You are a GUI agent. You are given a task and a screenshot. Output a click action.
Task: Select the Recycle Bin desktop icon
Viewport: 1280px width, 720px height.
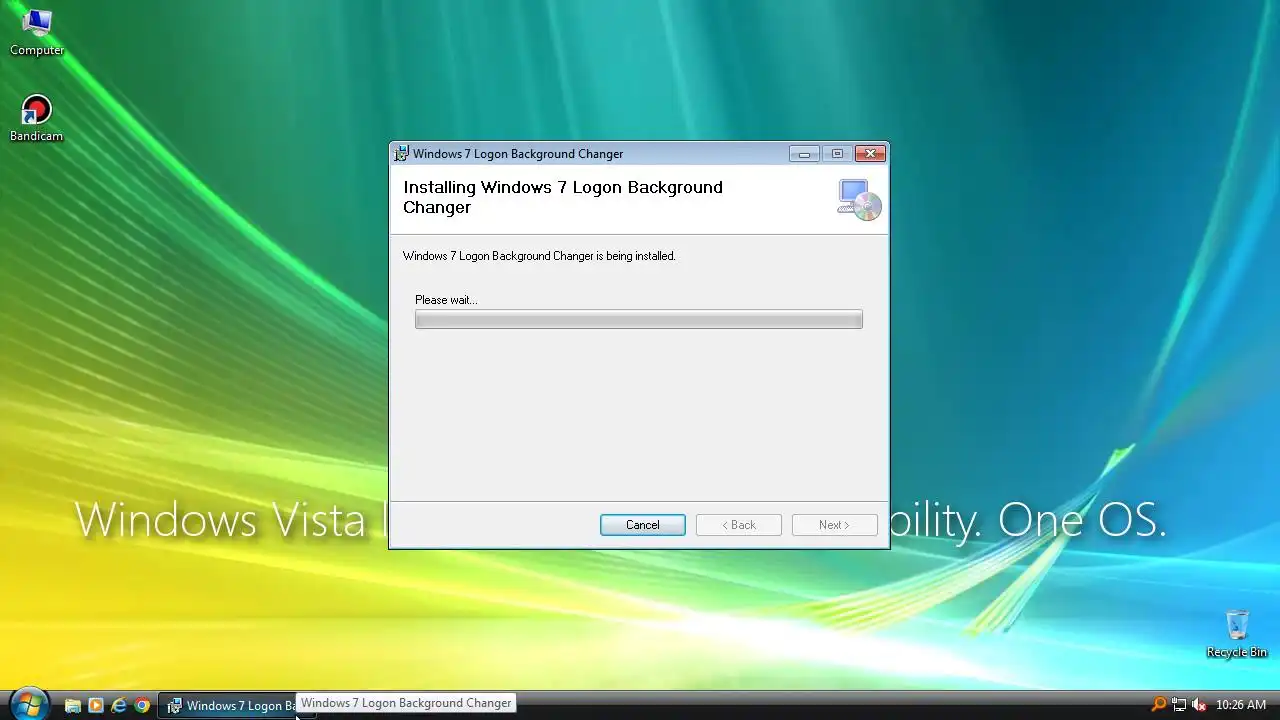(1237, 634)
